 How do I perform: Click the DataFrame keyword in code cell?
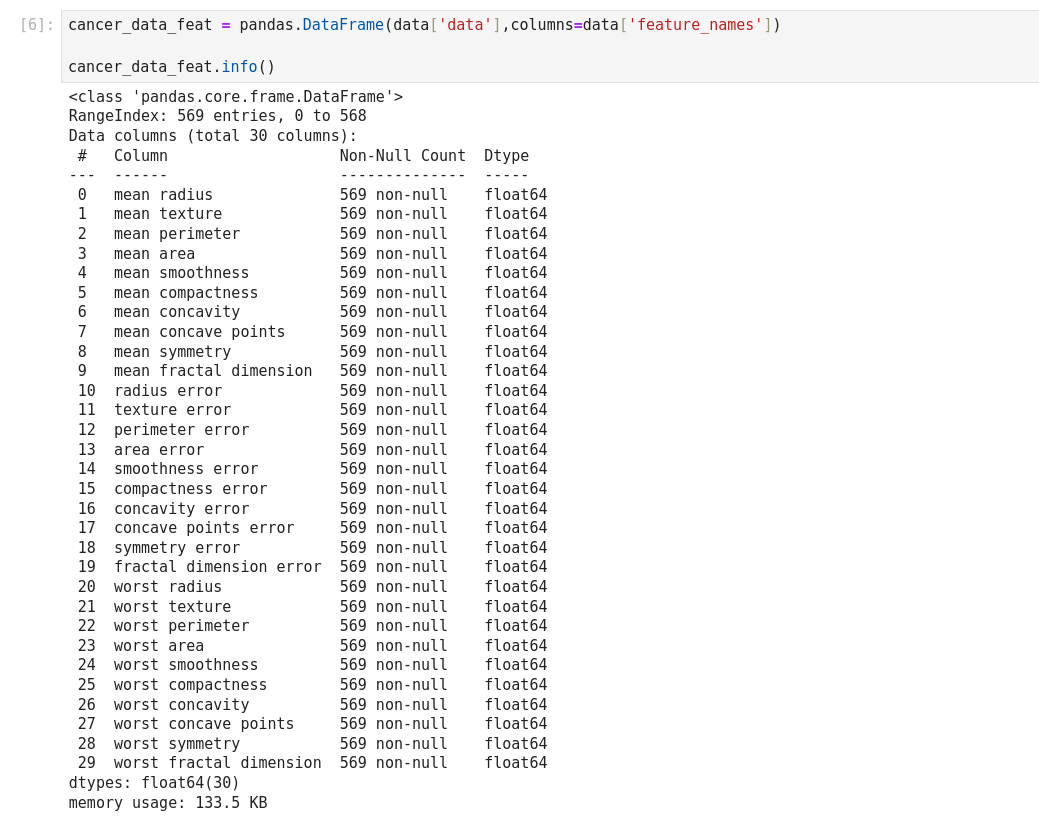click(x=342, y=25)
